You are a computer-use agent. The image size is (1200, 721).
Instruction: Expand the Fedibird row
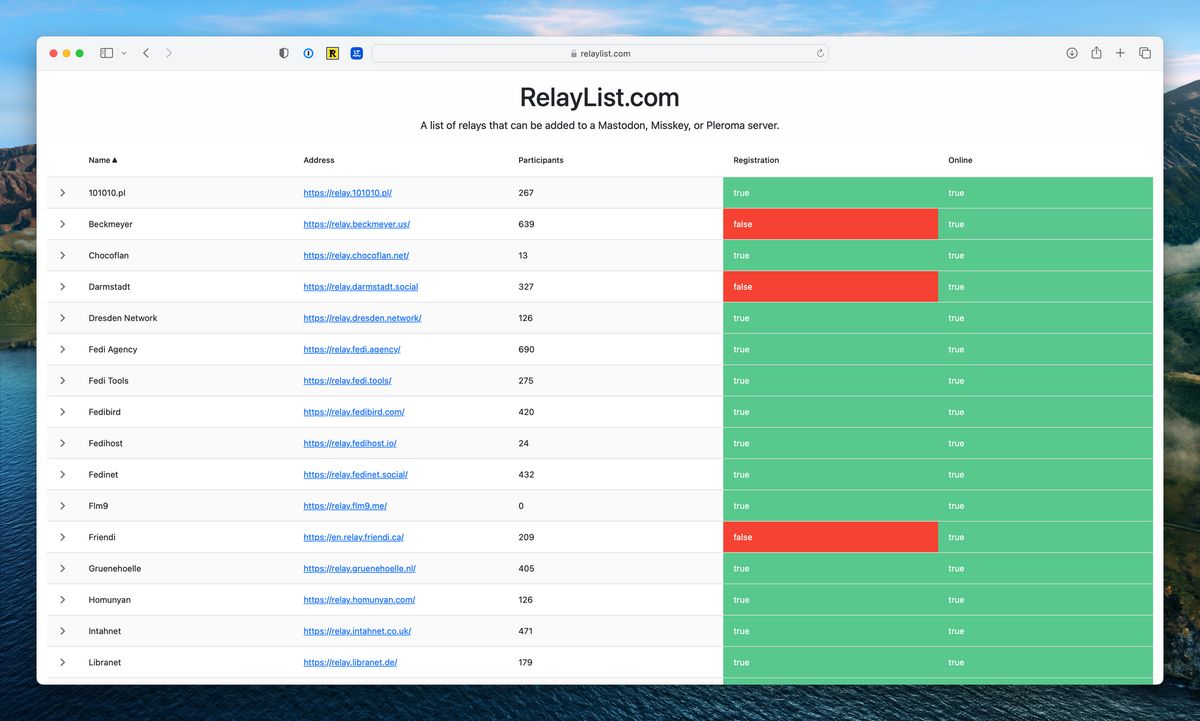62,412
